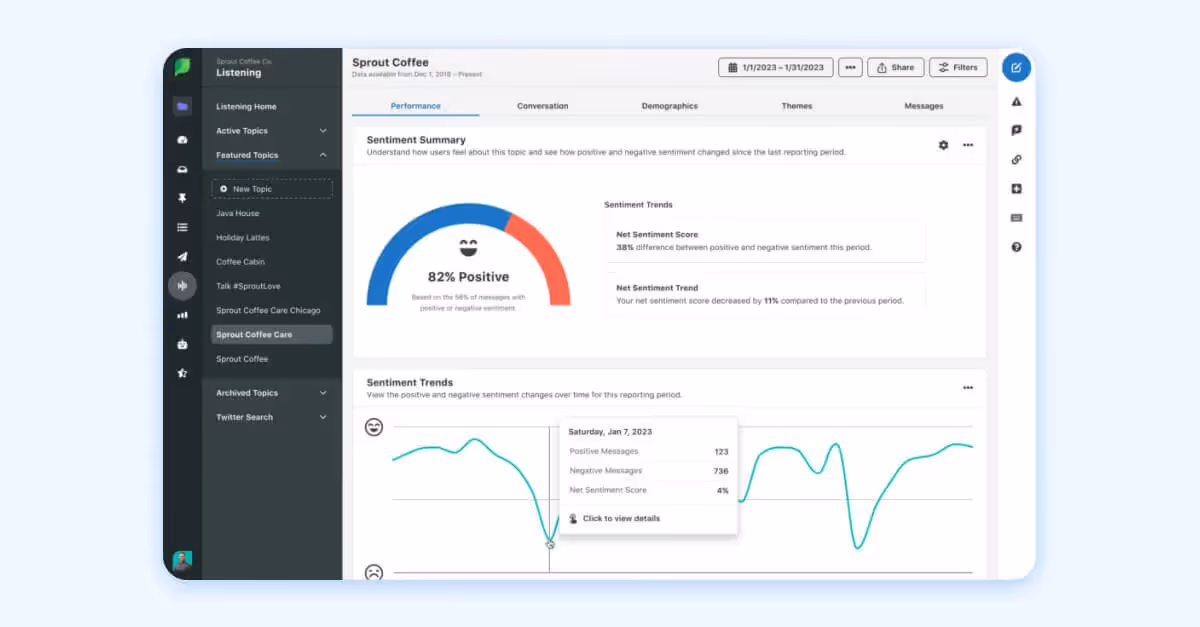
Task: Open the blue compose message button
Action: [1016, 67]
